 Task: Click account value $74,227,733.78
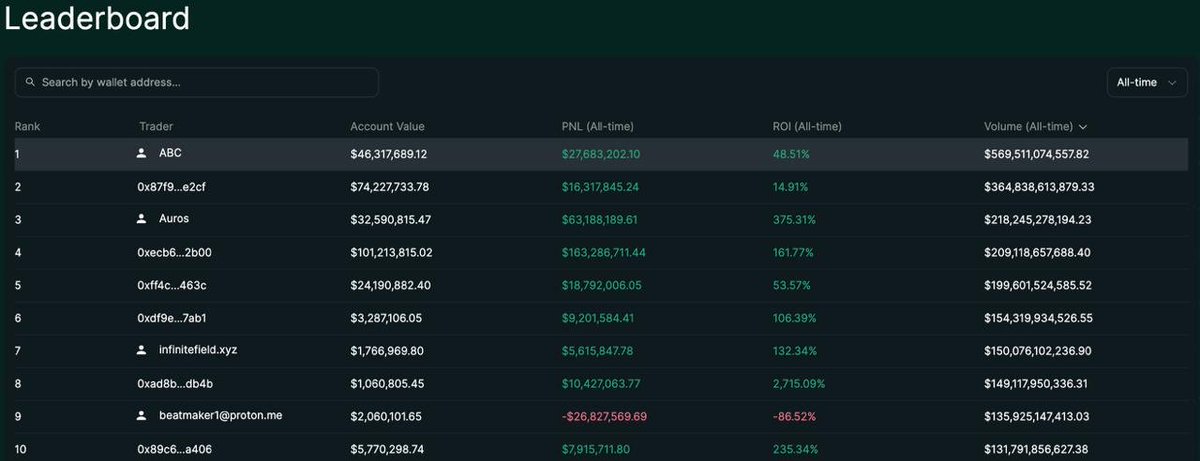click(x=389, y=187)
